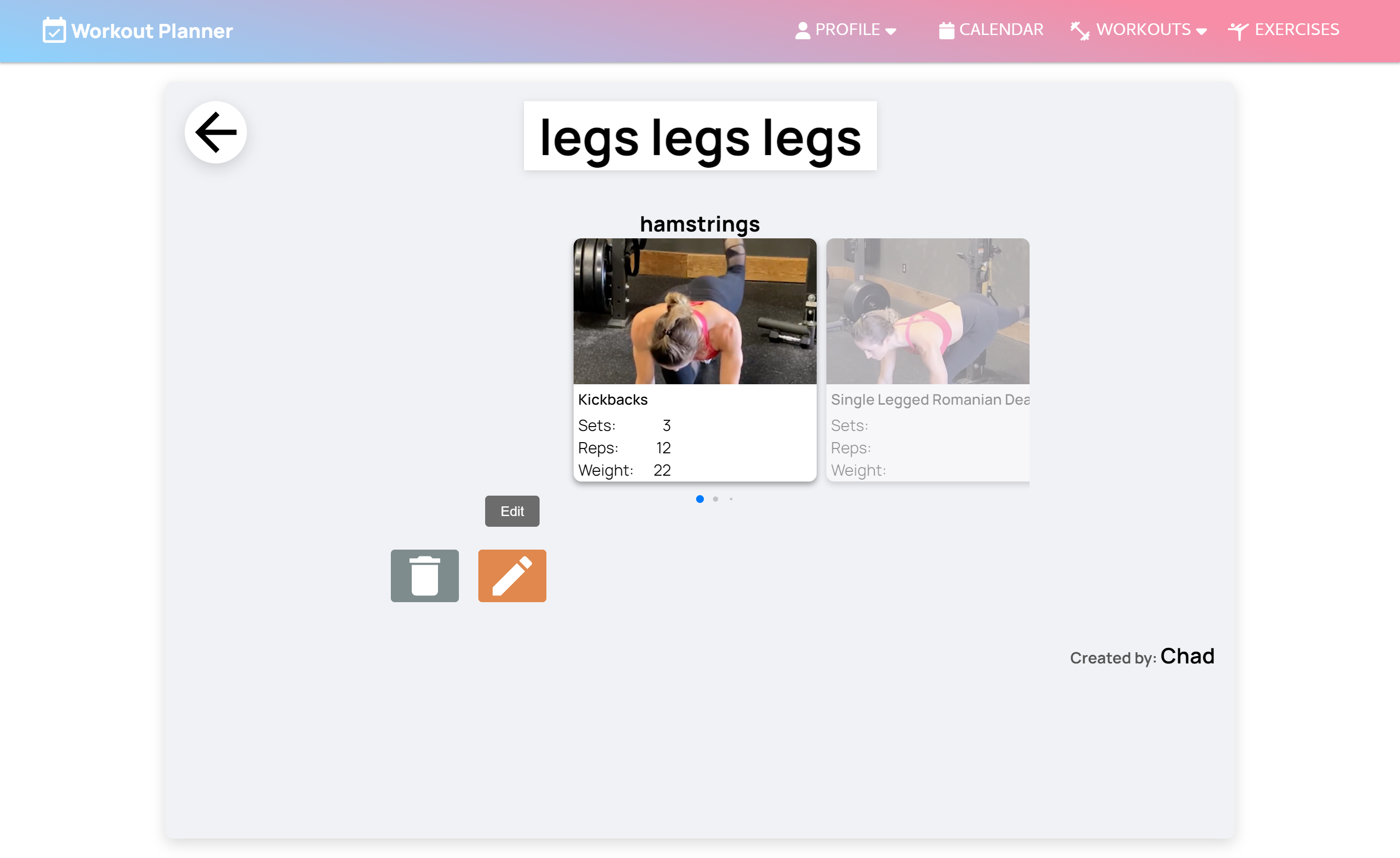Viewport: 1400px width, 858px height.
Task: Click the legs legs legs title field
Action: click(700, 137)
